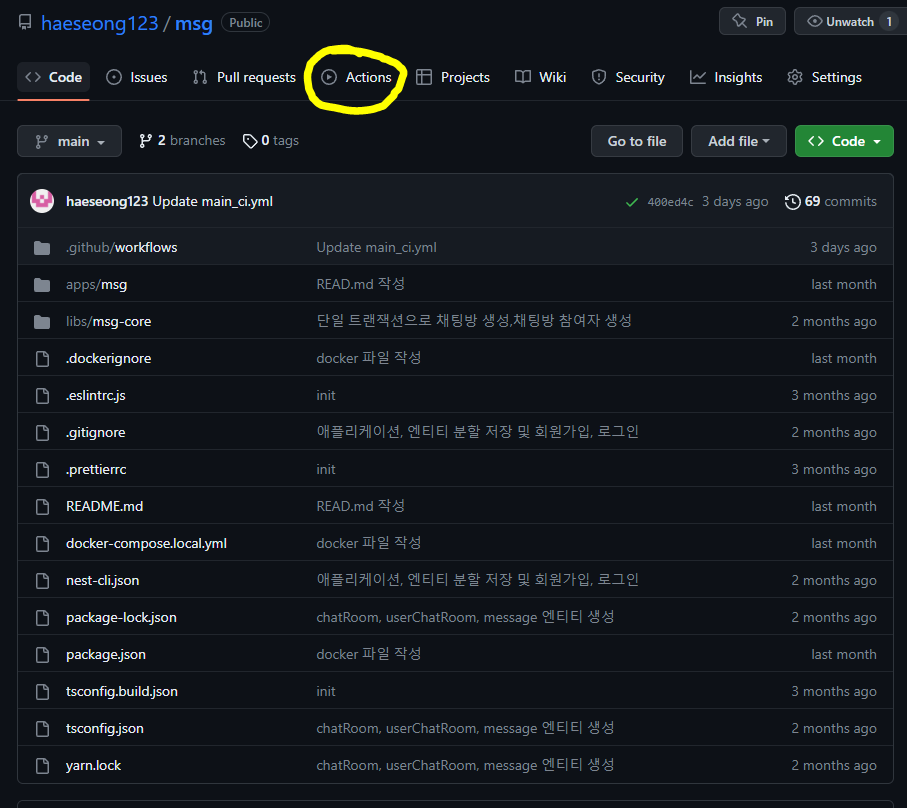Pin this repository
Image resolution: width=907 pixels, height=808 pixels.
(752, 22)
